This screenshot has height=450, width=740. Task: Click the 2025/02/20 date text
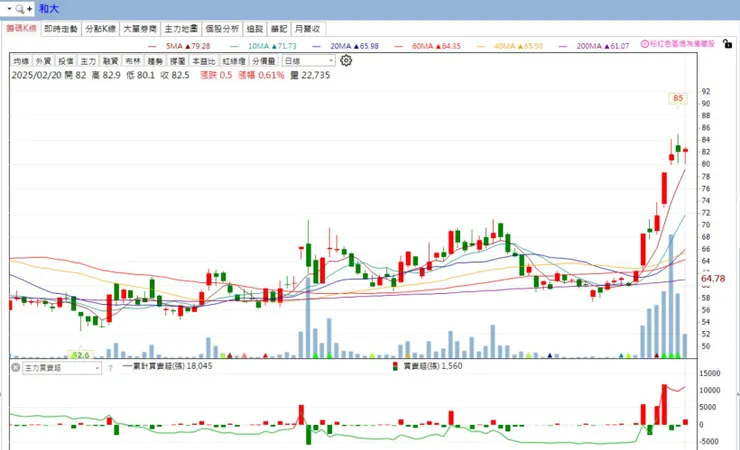click(x=37, y=75)
